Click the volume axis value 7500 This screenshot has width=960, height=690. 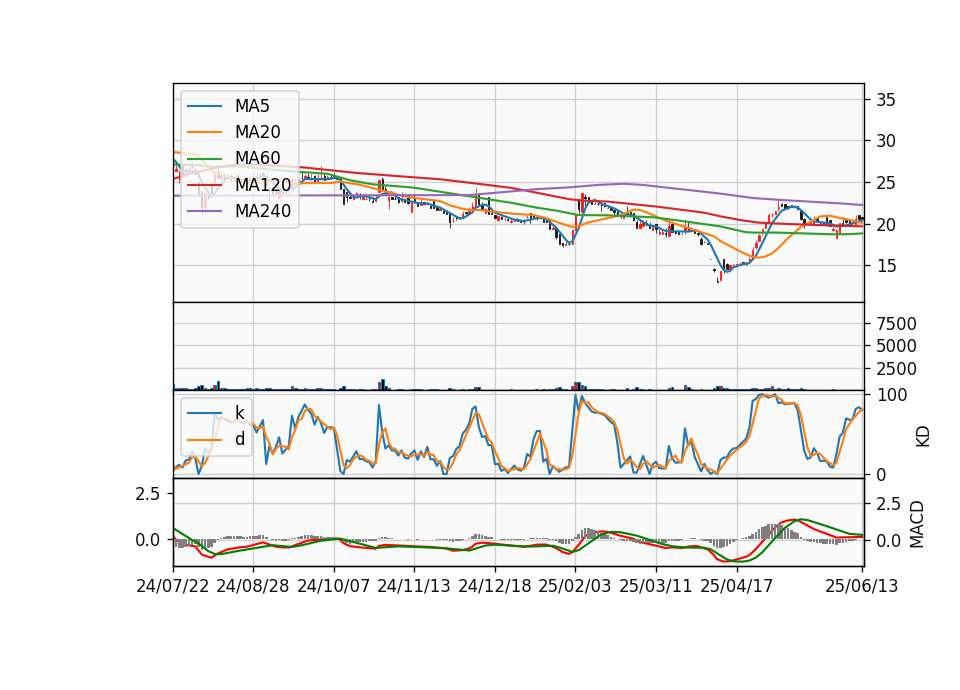coord(896,324)
